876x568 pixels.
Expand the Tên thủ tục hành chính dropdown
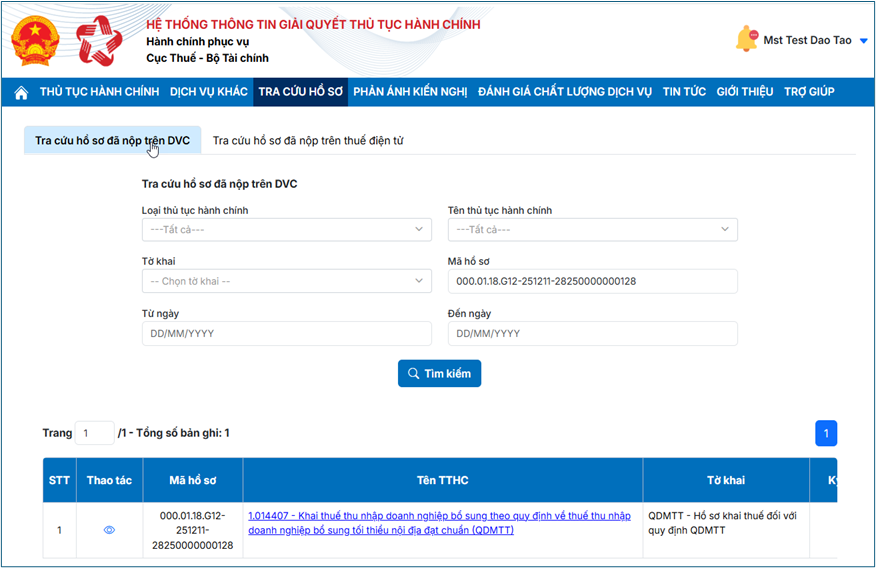[x=592, y=230]
